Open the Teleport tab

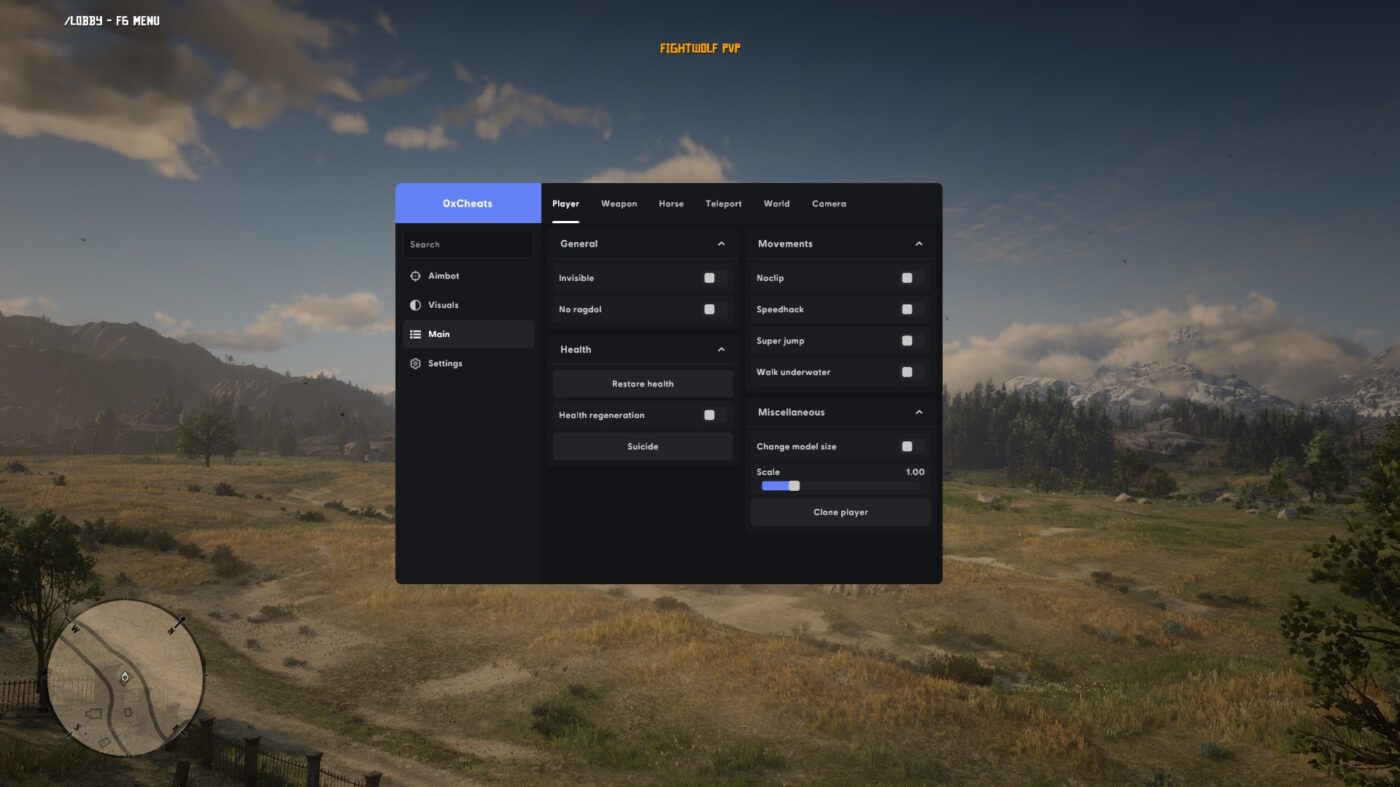(x=723, y=203)
